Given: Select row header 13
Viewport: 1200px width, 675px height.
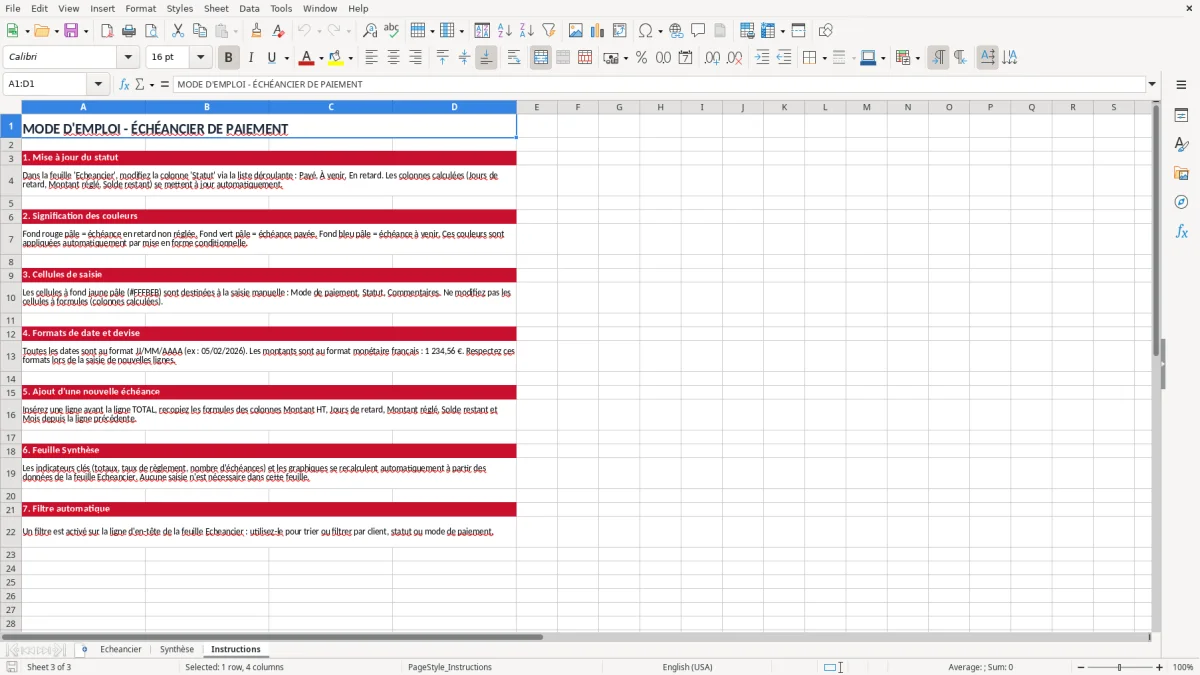Looking at the screenshot, I should [11, 356].
